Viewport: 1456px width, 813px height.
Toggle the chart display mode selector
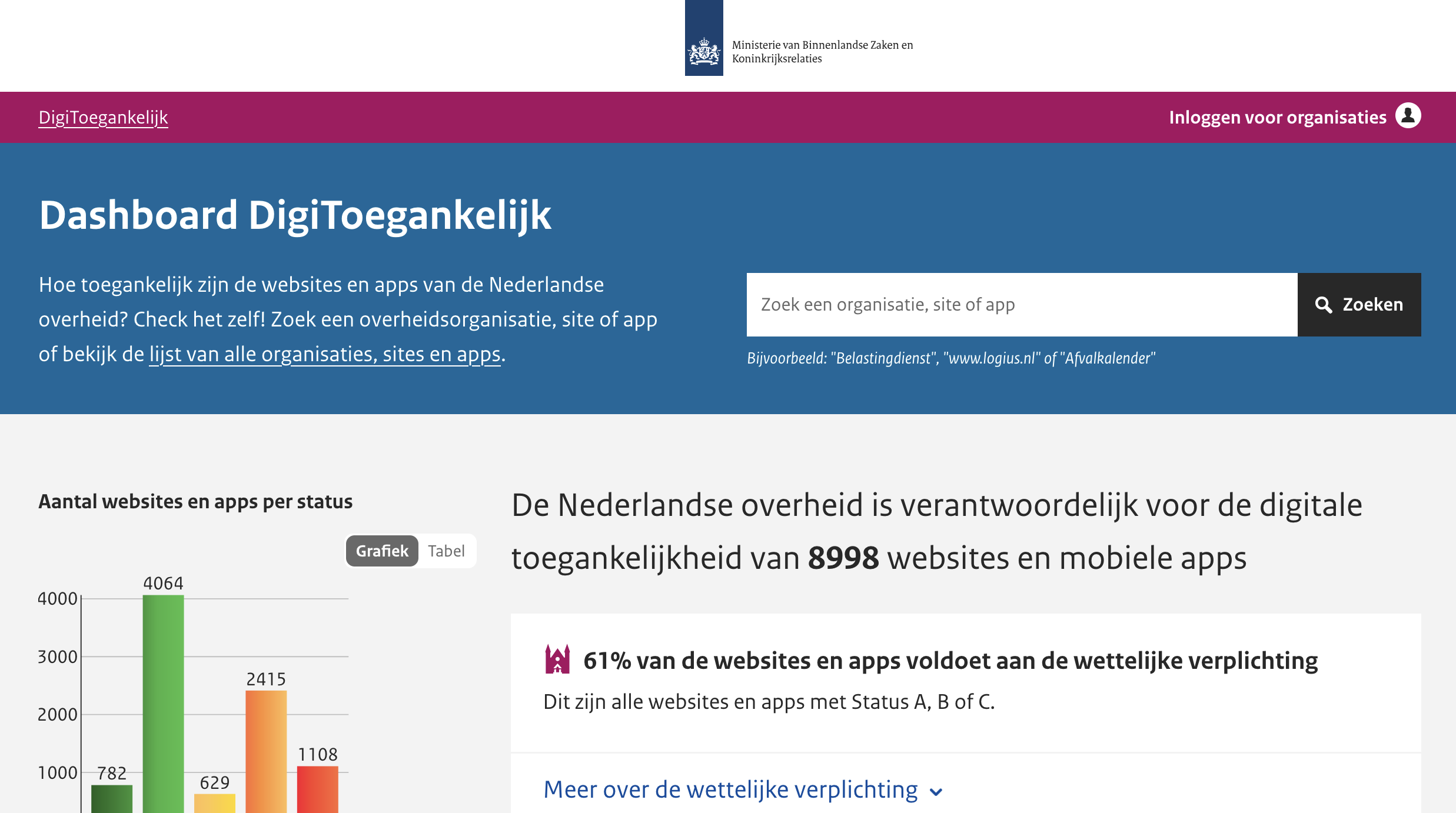click(x=411, y=551)
